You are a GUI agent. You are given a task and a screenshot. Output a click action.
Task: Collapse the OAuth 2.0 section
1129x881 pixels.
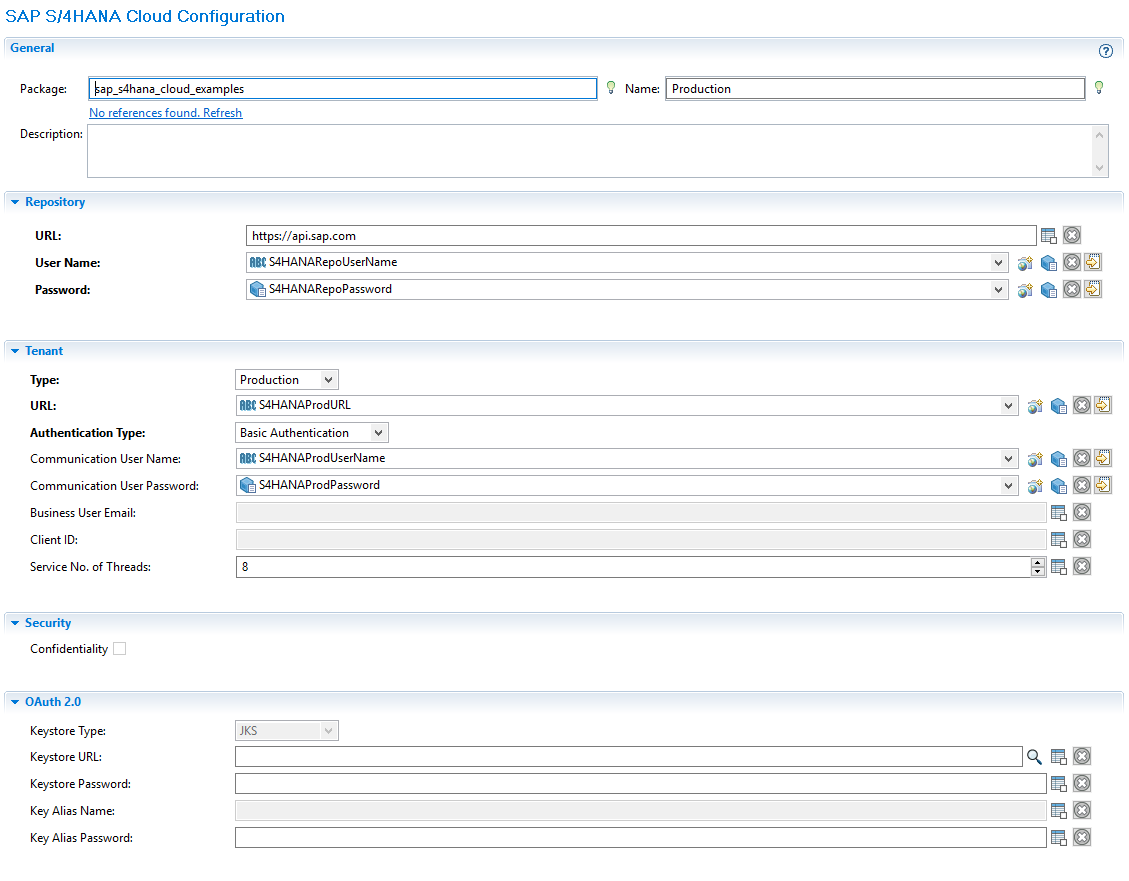pos(16,702)
